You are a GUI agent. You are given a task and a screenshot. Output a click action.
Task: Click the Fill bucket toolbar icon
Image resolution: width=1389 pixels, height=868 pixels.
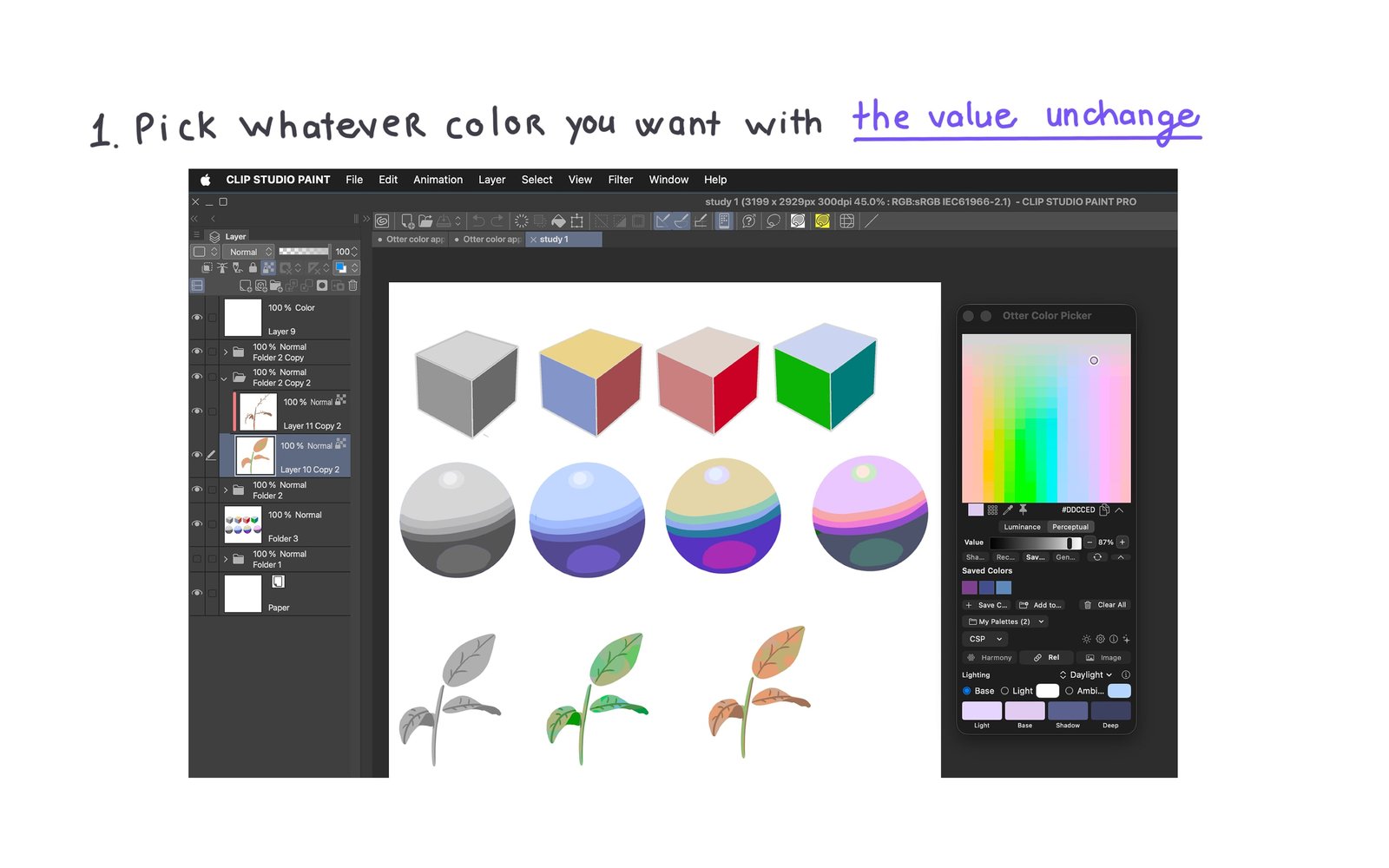click(x=558, y=221)
